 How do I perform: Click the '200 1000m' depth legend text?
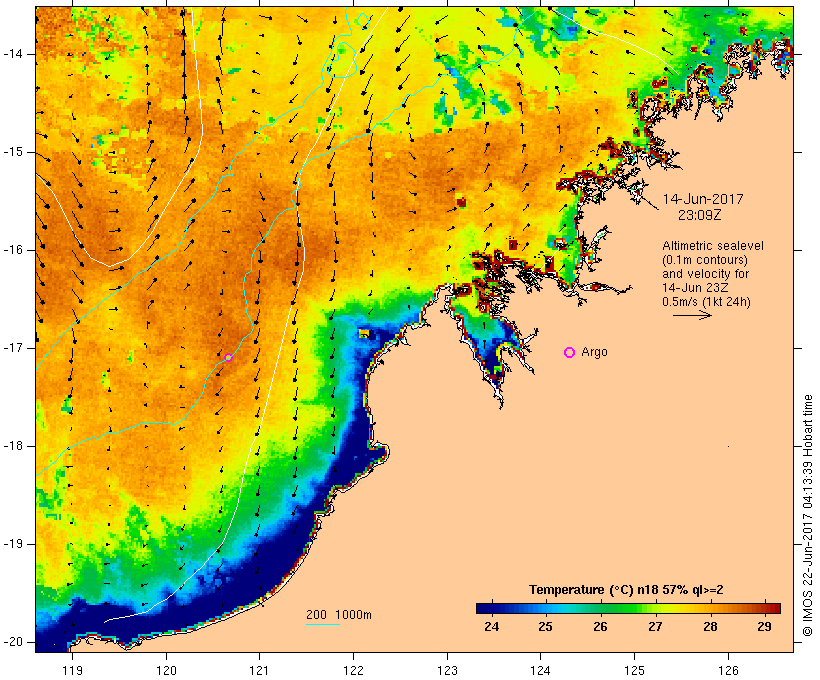pyautogui.click(x=339, y=615)
